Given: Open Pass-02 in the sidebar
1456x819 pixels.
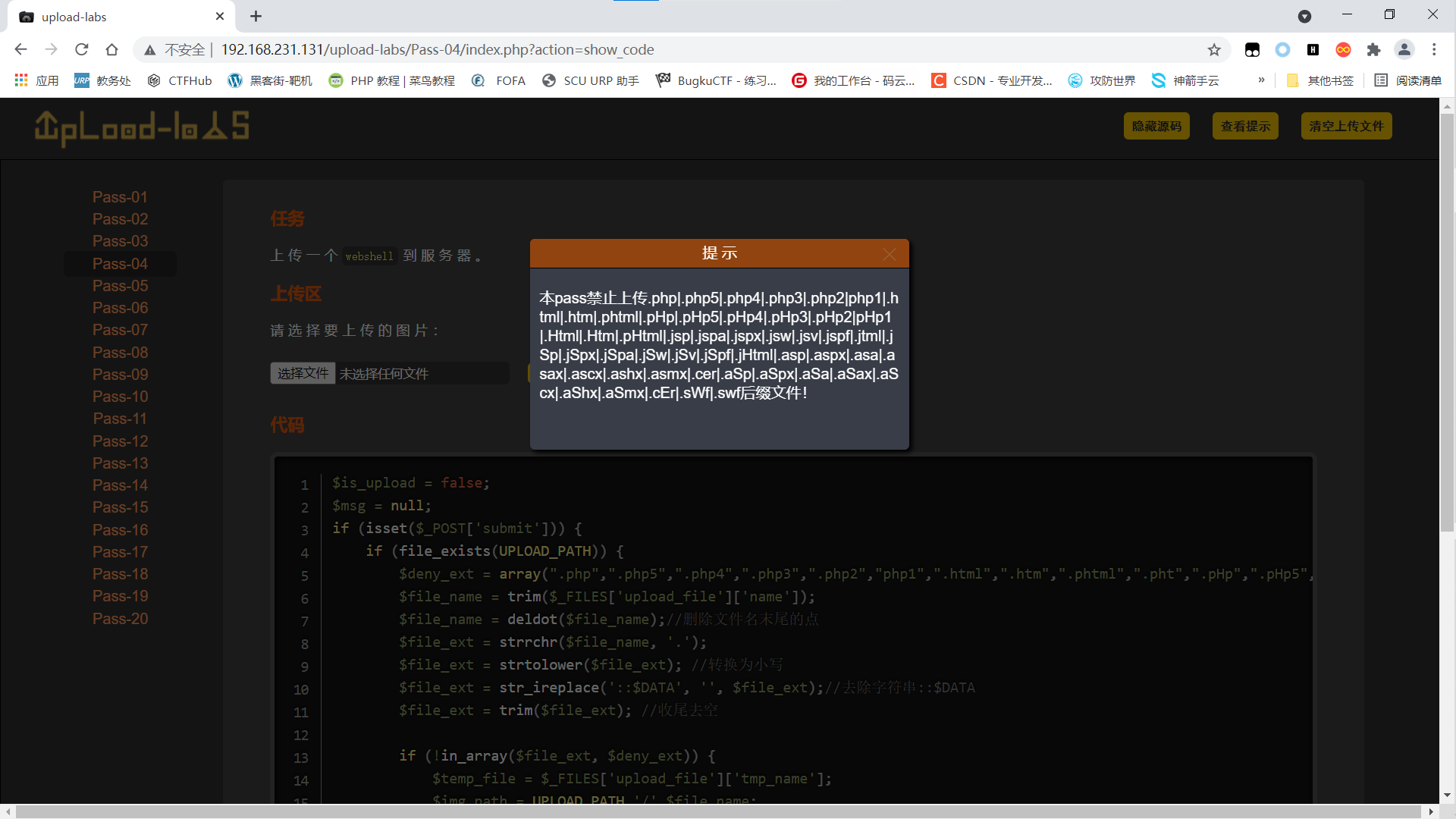Looking at the screenshot, I should [x=120, y=219].
